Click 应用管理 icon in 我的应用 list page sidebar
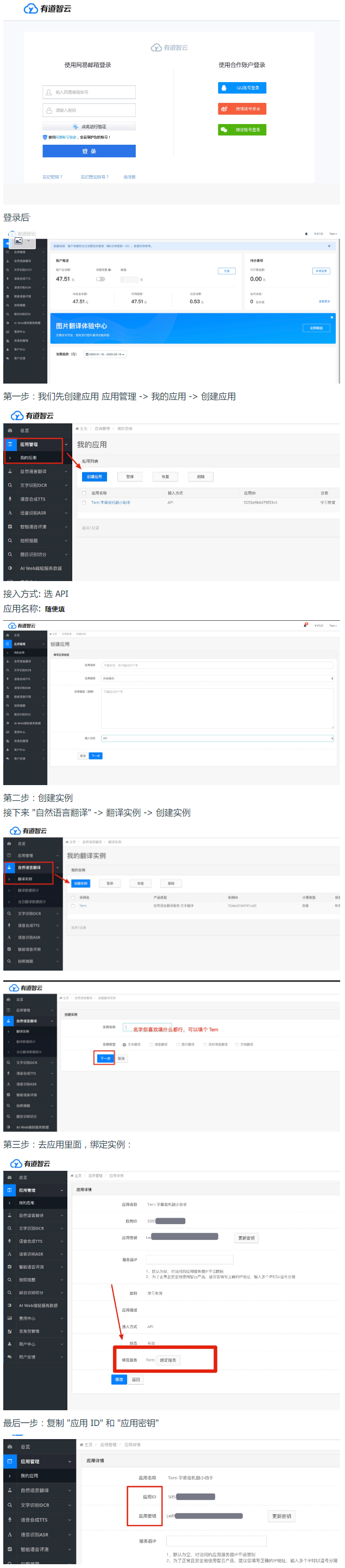The width and height of the screenshot is (345, 1568). pyautogui.click(x=10, y=444)
